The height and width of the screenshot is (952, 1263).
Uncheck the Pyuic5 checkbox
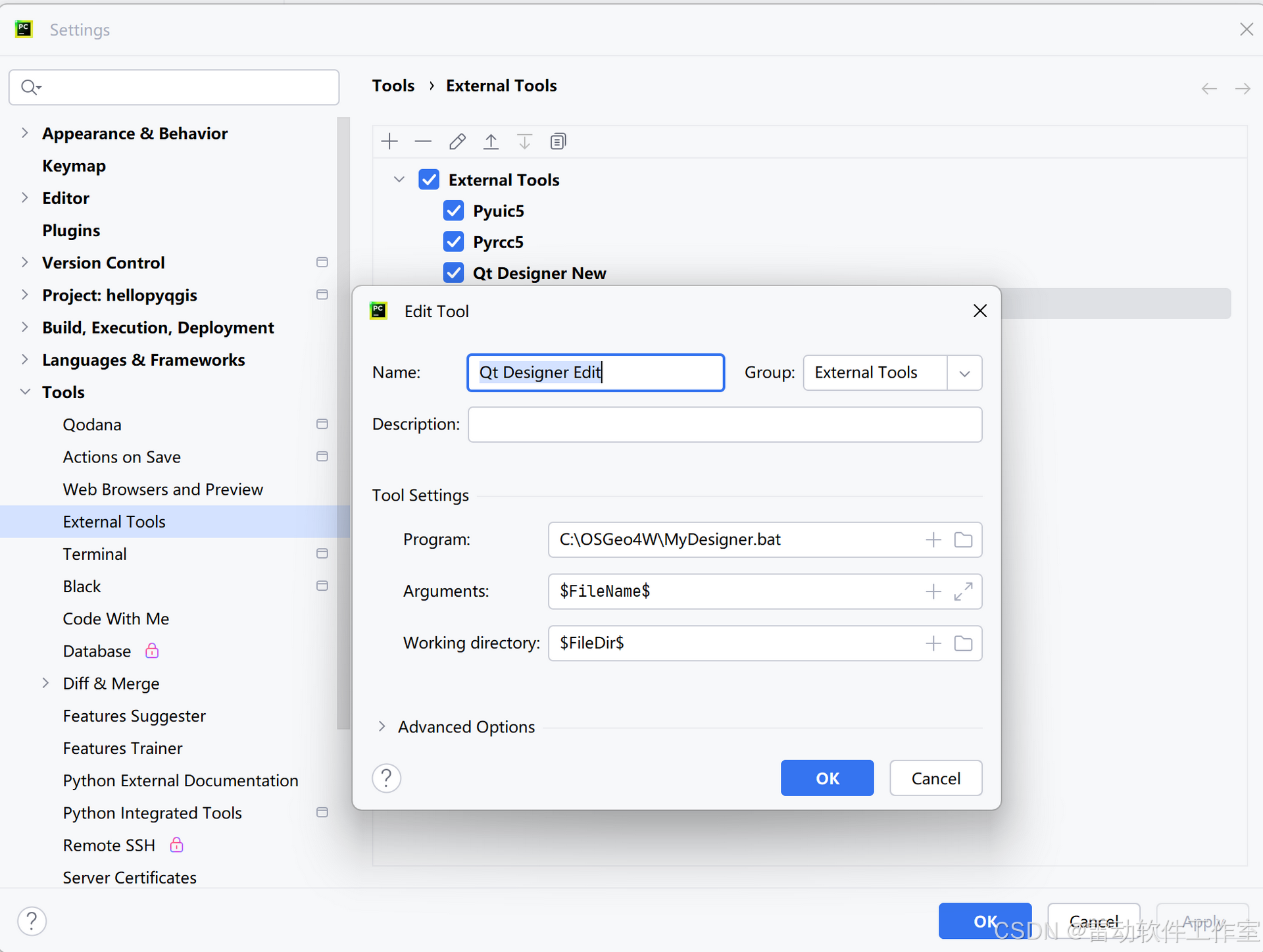tap(453, 211)
